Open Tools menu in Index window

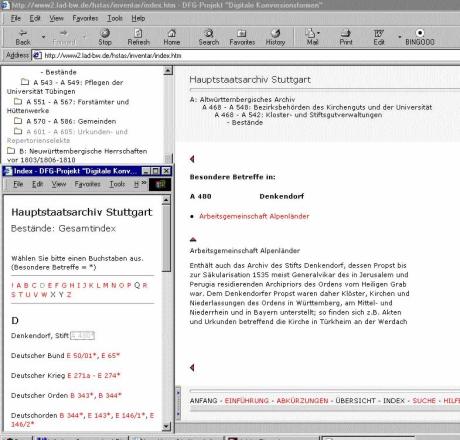[x=117, y=184]
